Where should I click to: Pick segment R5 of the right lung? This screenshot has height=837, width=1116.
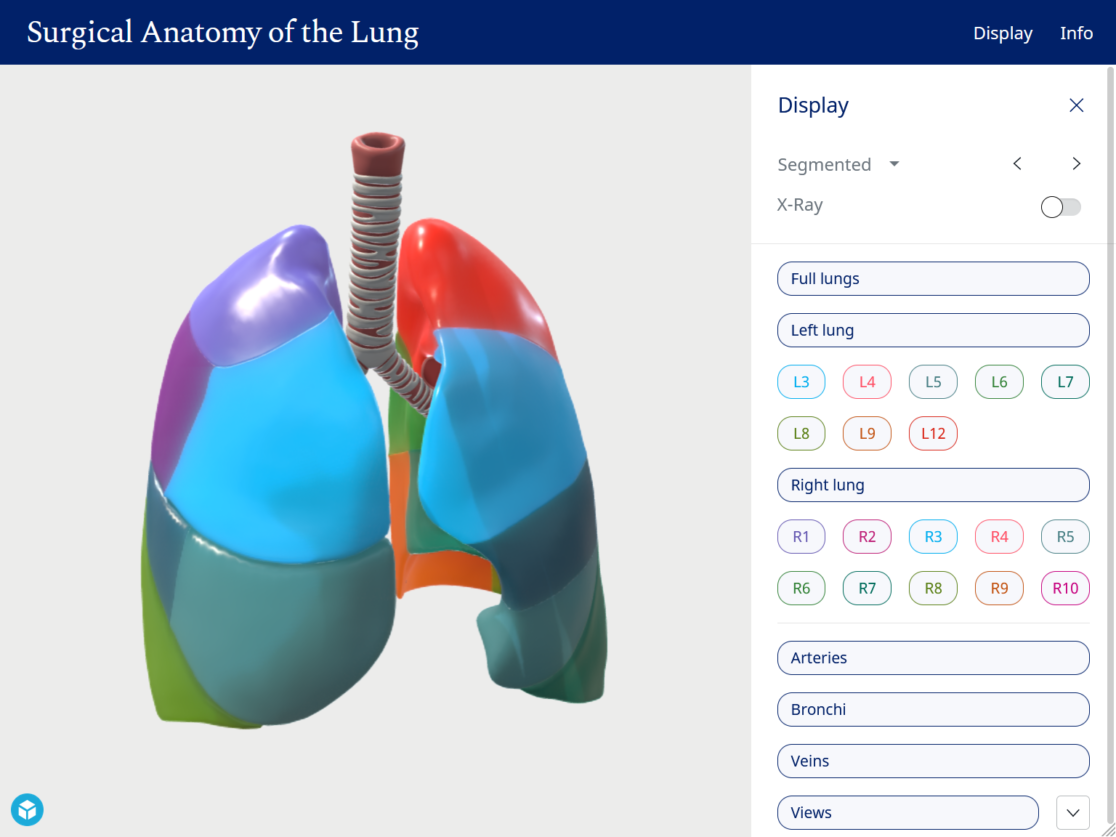click(x=1064, y=536)
